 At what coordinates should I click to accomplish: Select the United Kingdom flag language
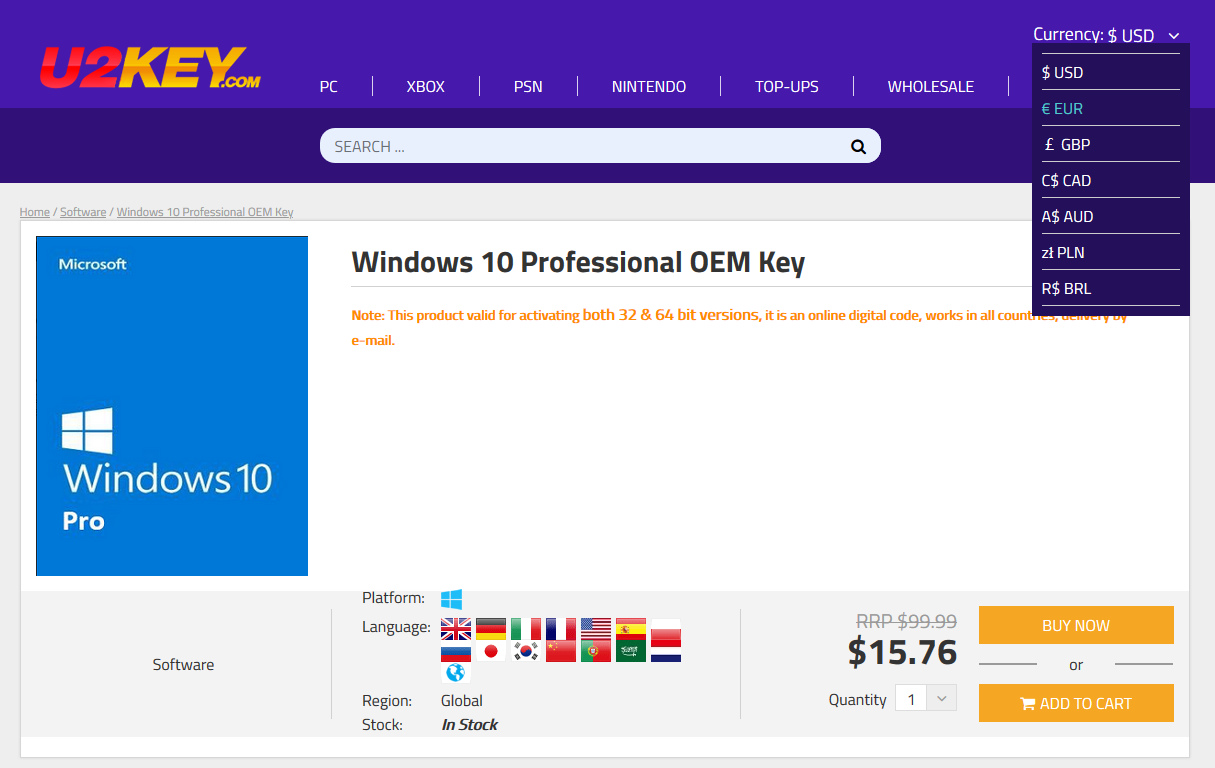456,629
